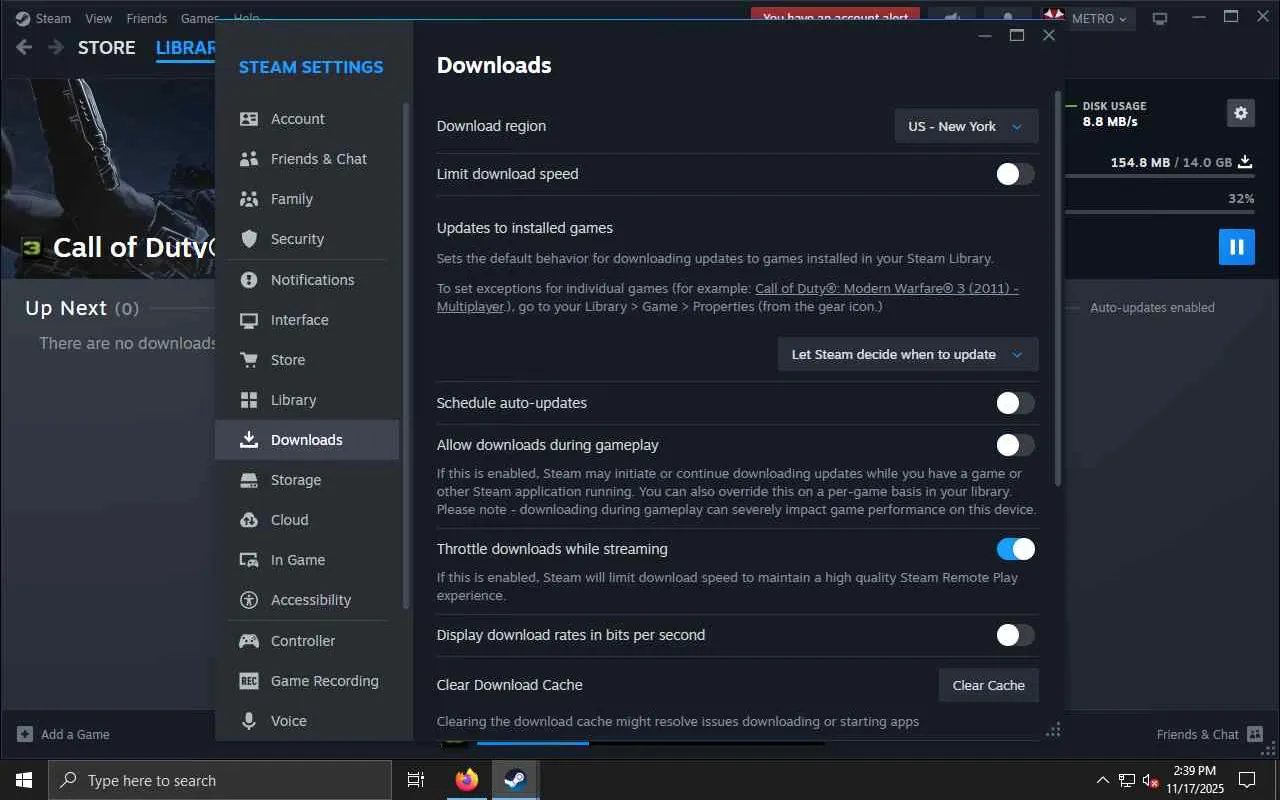Click the Add a Game plus icon
Viewport: 1280px width, 800px height.
pyautogui.click(x=25, y=734)
